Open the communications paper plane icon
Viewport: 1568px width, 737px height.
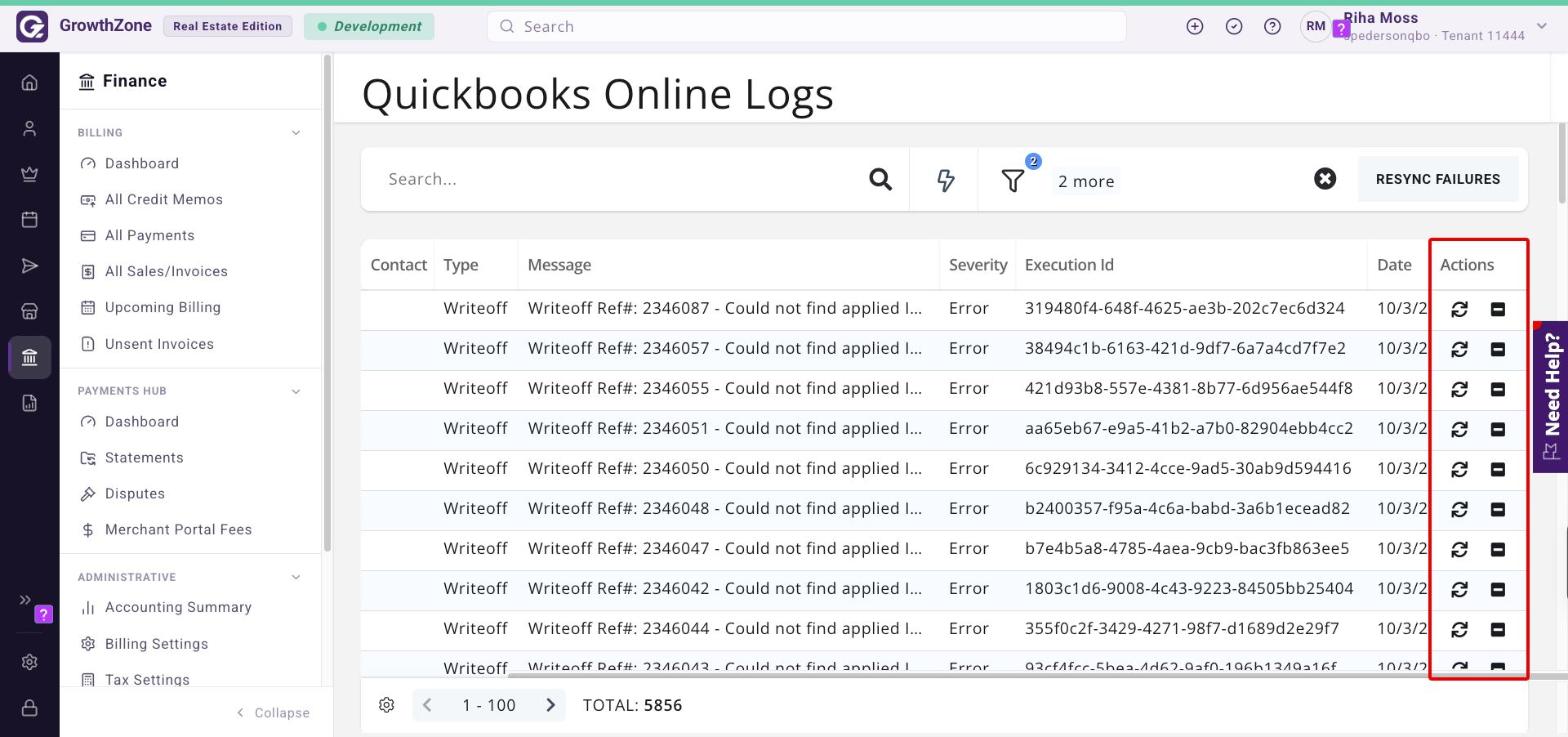coord(29,265)
